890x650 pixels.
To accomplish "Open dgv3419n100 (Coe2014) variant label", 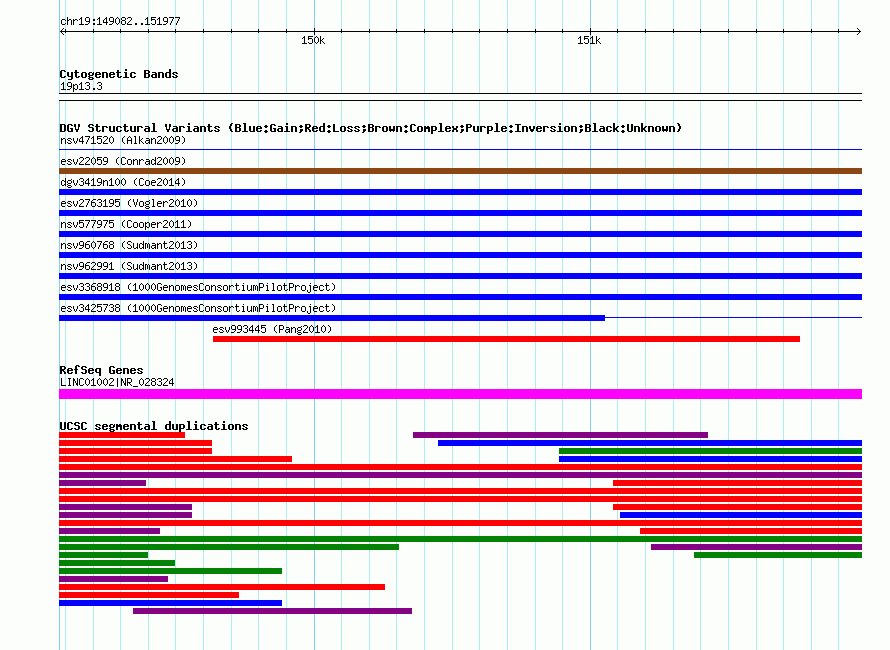I will (x=123, y=182).
